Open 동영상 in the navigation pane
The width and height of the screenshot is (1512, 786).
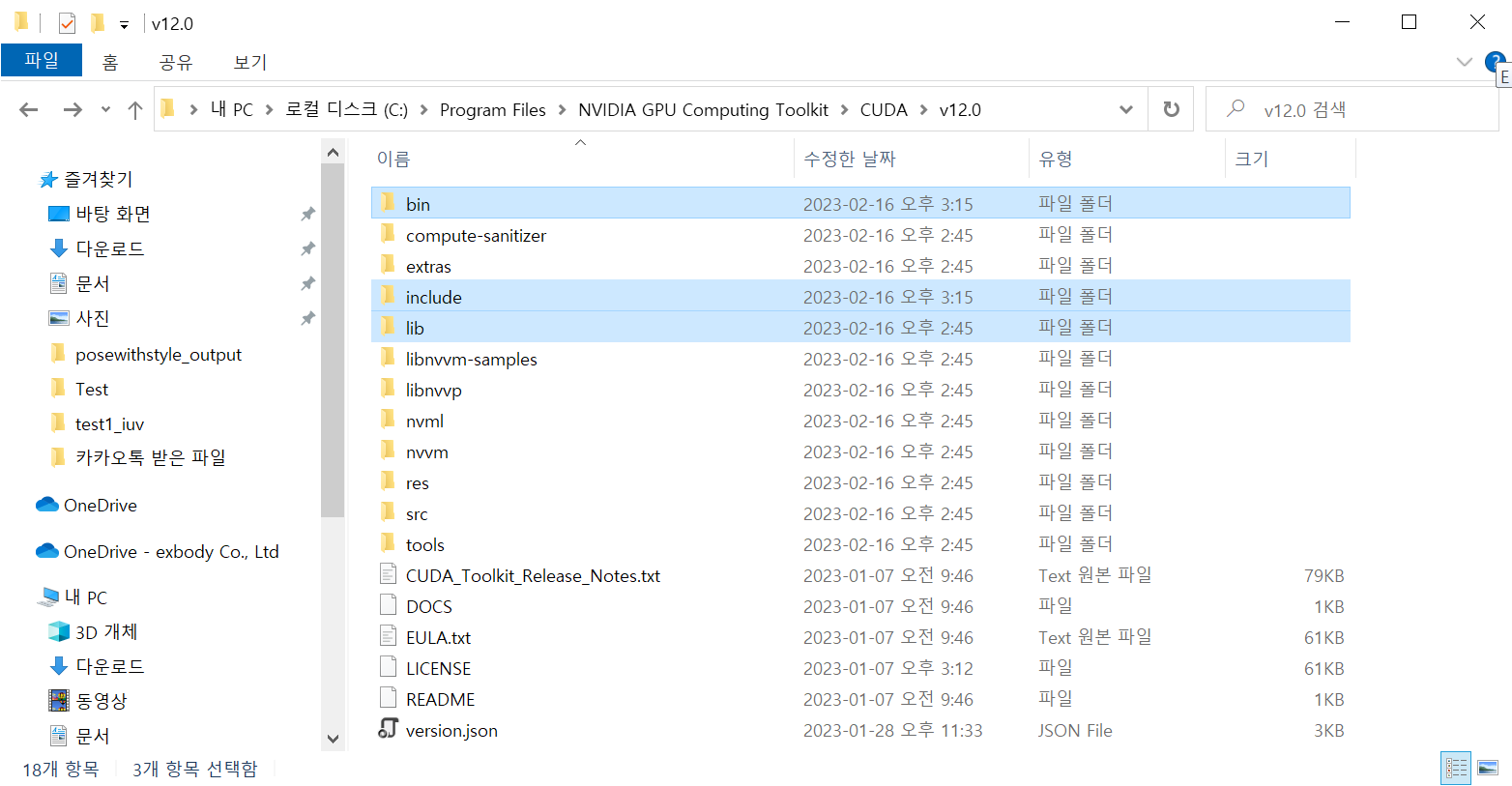(x=101, y=701)
